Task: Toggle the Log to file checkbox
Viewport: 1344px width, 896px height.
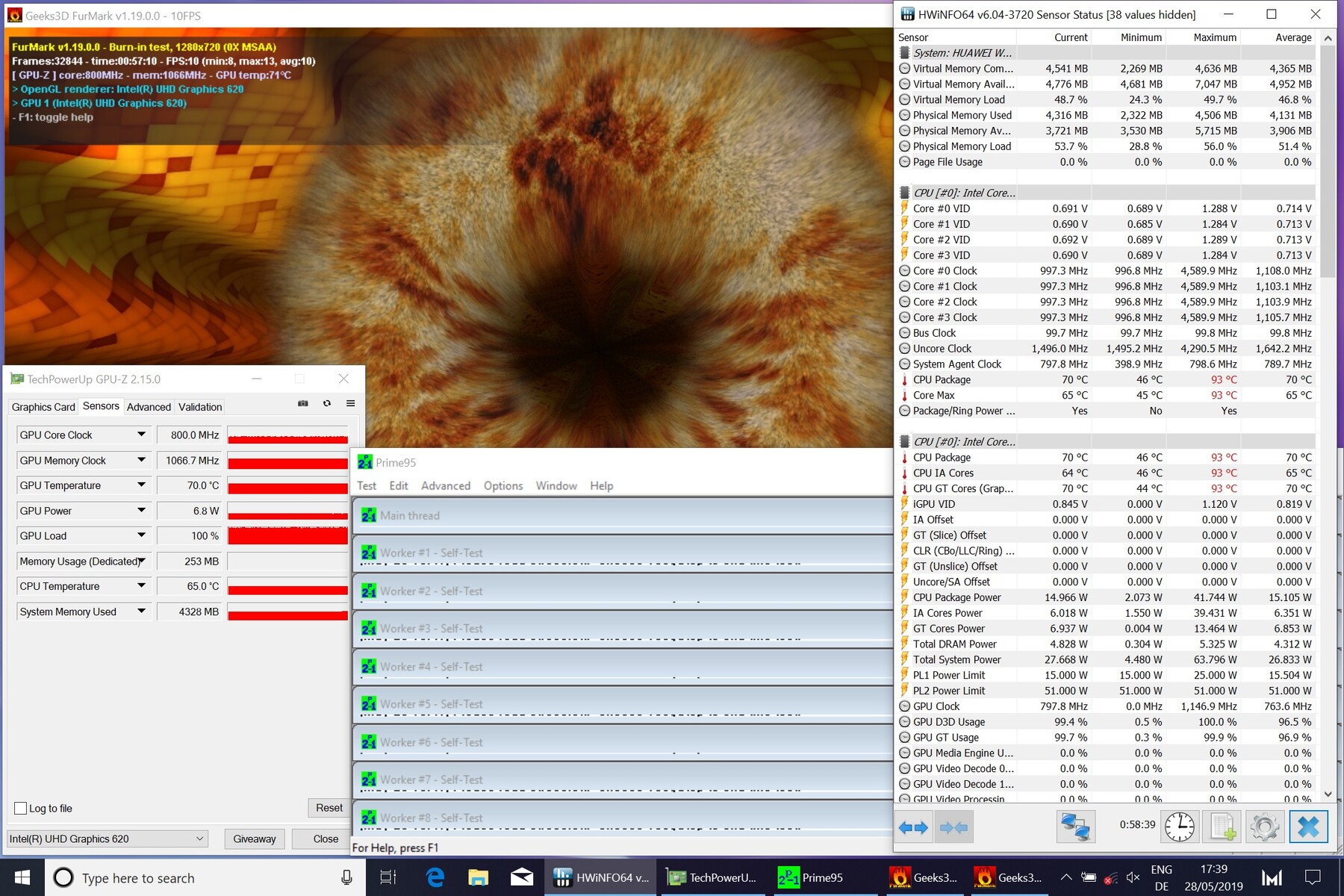Action: [x=20, y=809]
